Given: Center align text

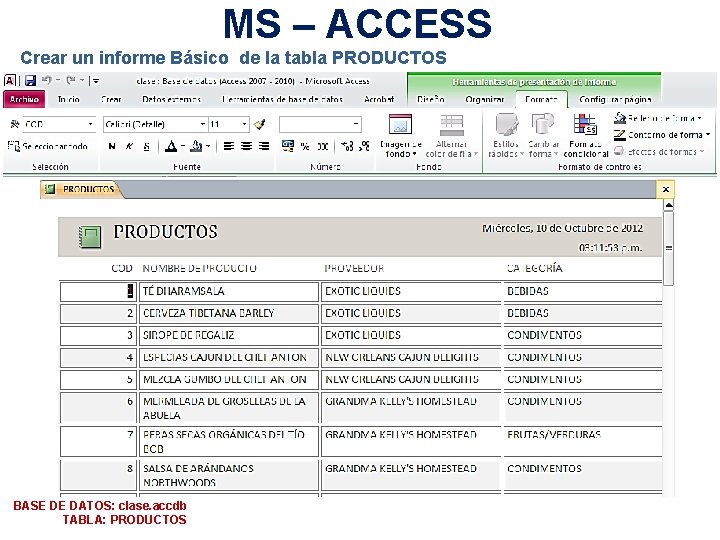Looking at the screenshot, I should click(x=247, y=146).
